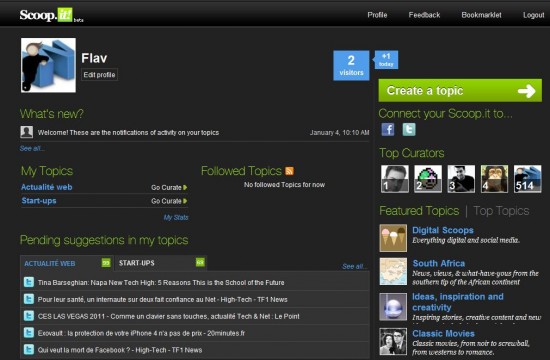Click 'Welcome! These are the notifications' text
Viewport: 550px width, 360px height.
pyautogui.click(x=128, y=133)
